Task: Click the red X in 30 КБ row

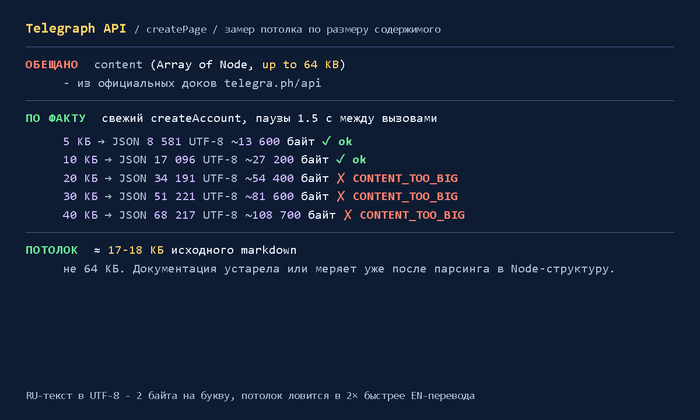Action: tap(341, 196)
